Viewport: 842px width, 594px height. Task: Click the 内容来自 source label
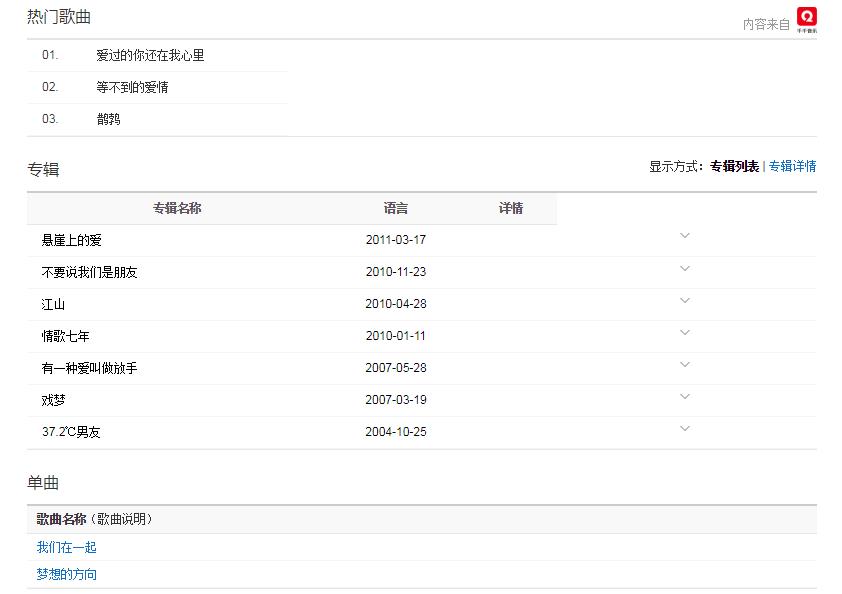pos(766,25)
